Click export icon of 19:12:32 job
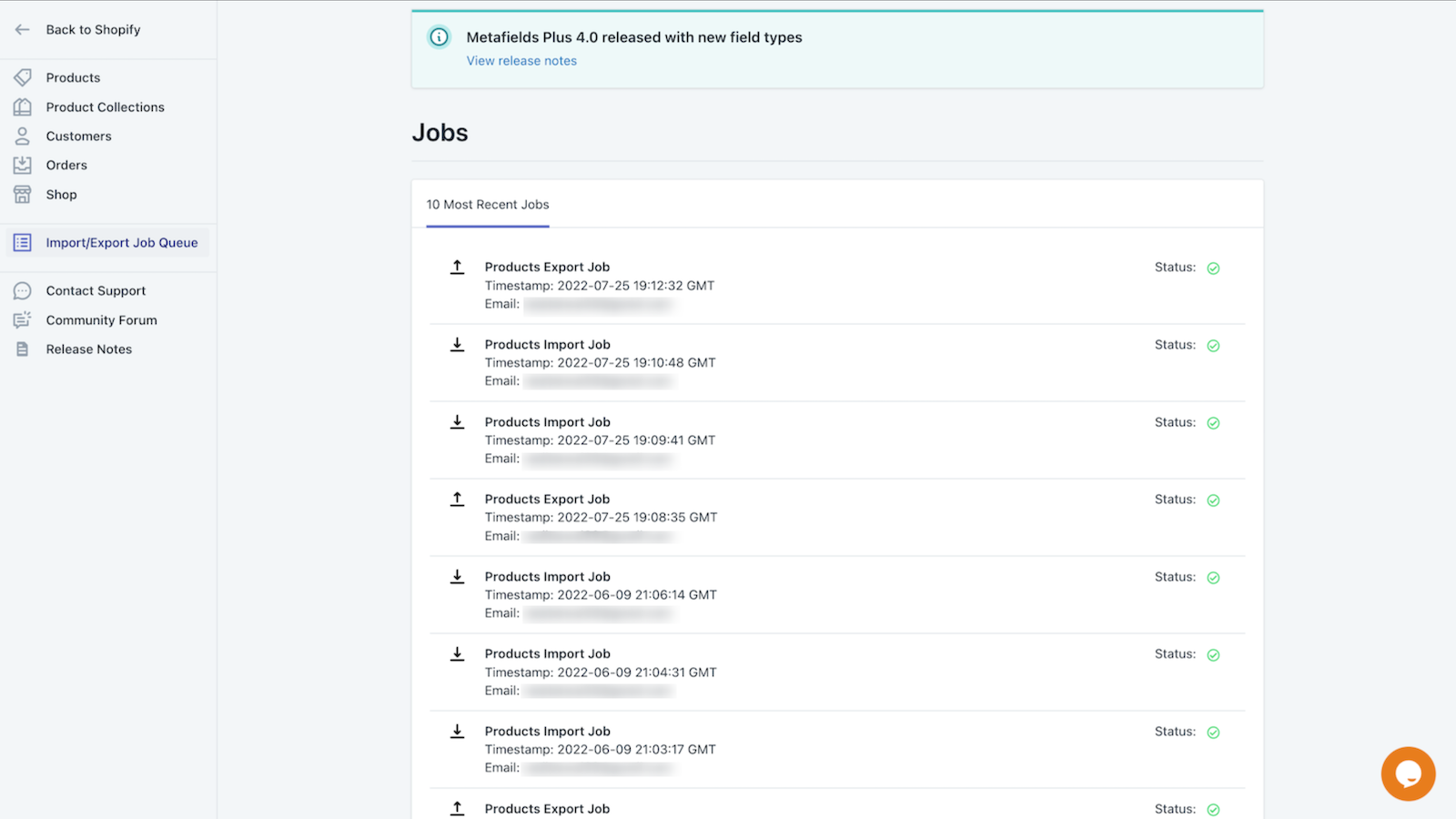The height and width of the screenshot is (819, 1456). click(458, 267)
